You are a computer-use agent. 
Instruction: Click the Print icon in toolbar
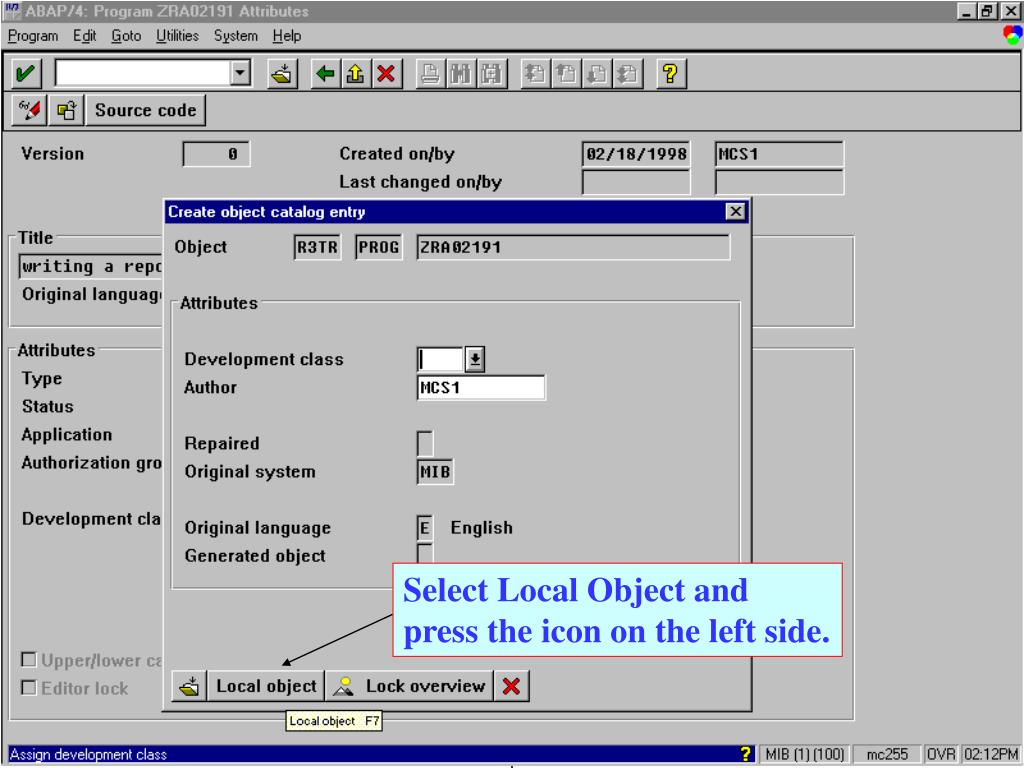(x=430, y=73)
